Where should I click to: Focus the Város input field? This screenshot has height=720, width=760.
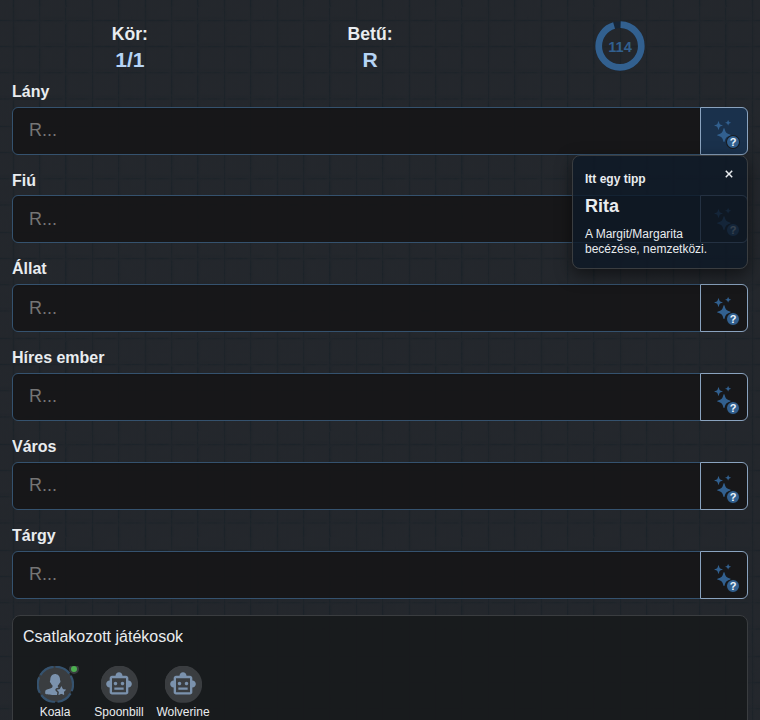[356, 486]
